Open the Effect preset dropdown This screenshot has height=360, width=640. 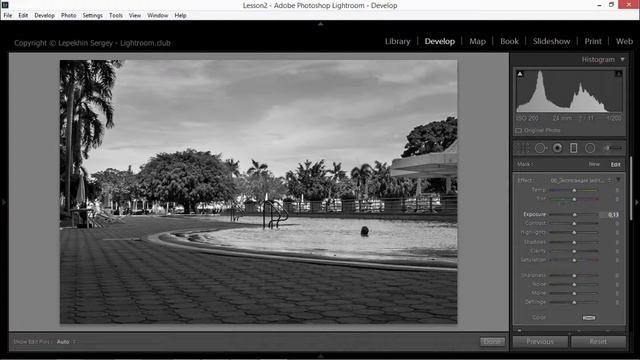click(x=578, y=180)
